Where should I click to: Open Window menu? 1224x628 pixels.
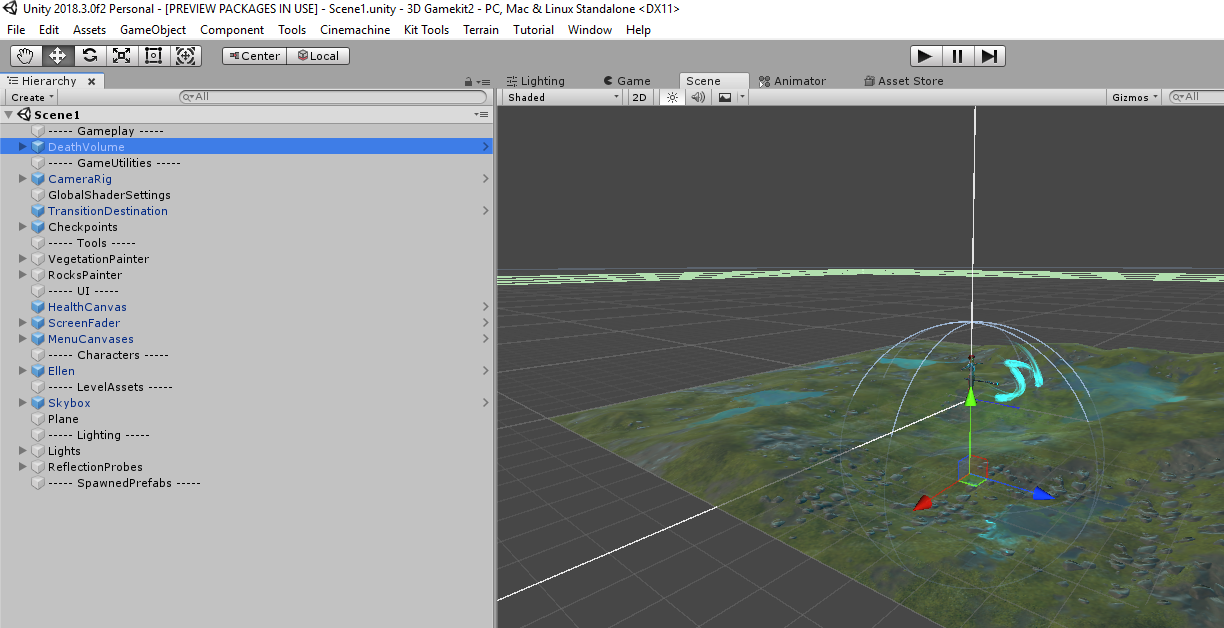590,30
